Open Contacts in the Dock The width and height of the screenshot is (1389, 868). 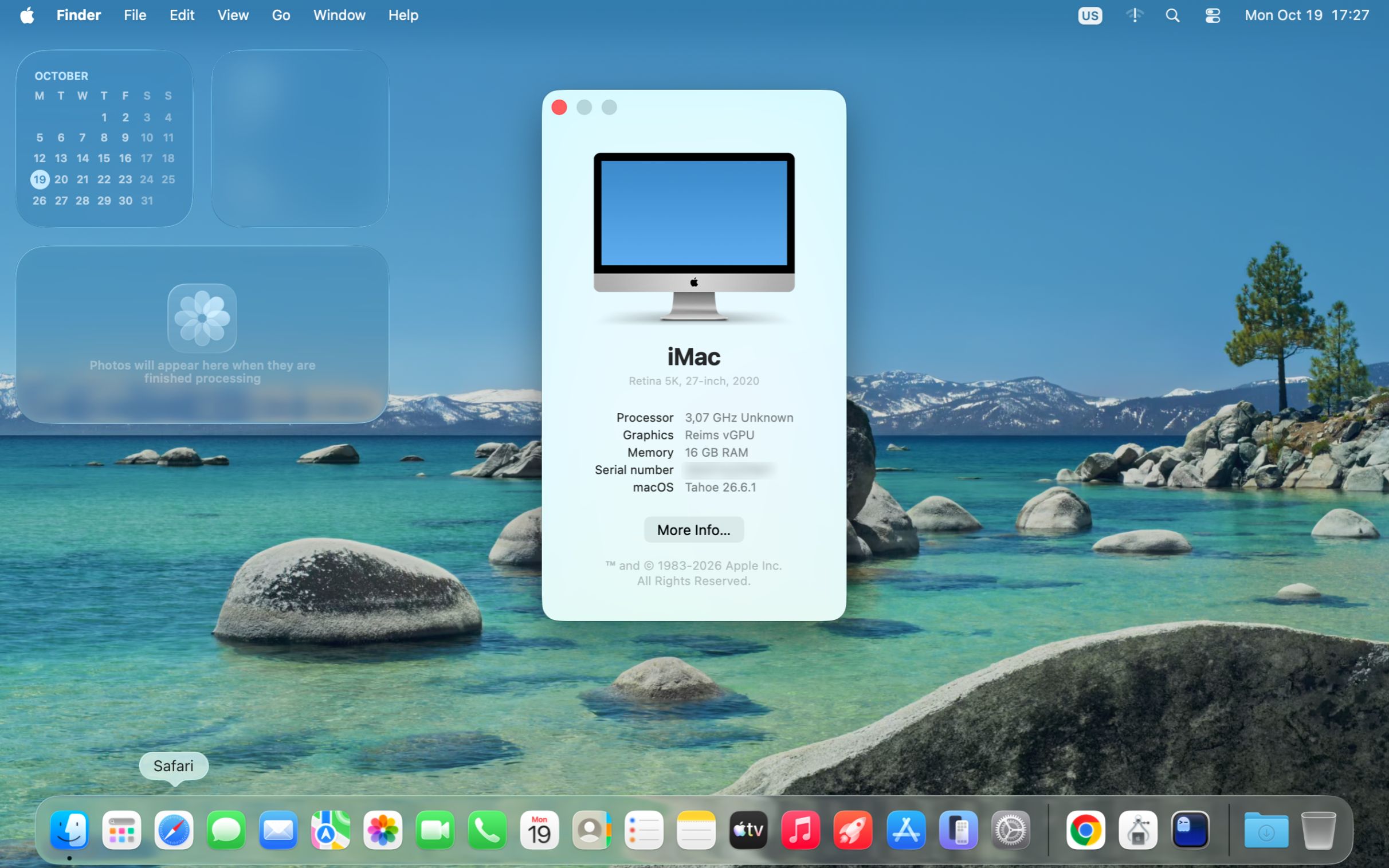coord(592,830)
